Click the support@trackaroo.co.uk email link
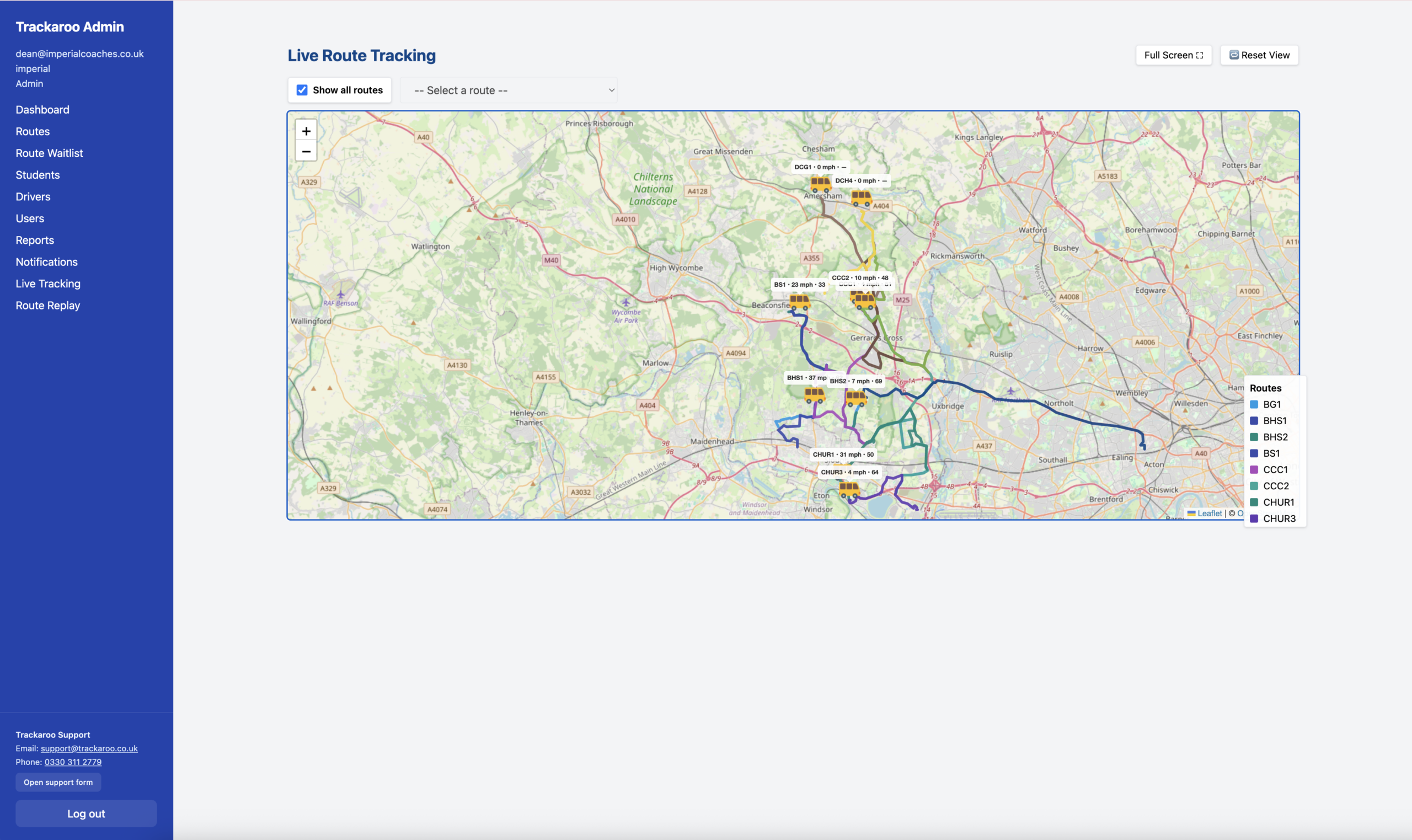 pos(89,748)
